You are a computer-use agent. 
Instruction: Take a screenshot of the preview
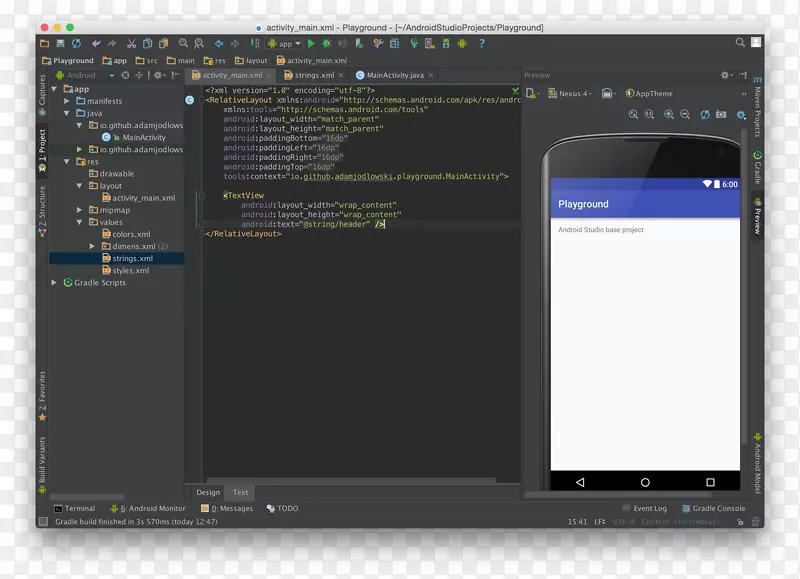pos(720,114)
